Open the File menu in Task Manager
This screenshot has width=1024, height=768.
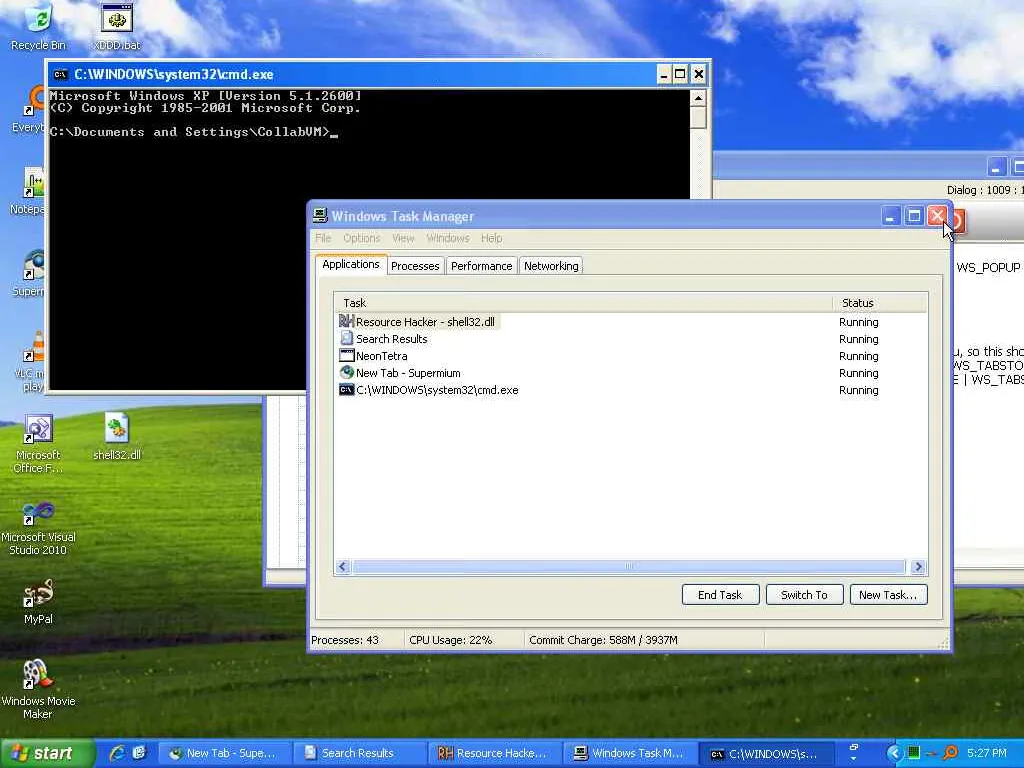tap(323, 238)
